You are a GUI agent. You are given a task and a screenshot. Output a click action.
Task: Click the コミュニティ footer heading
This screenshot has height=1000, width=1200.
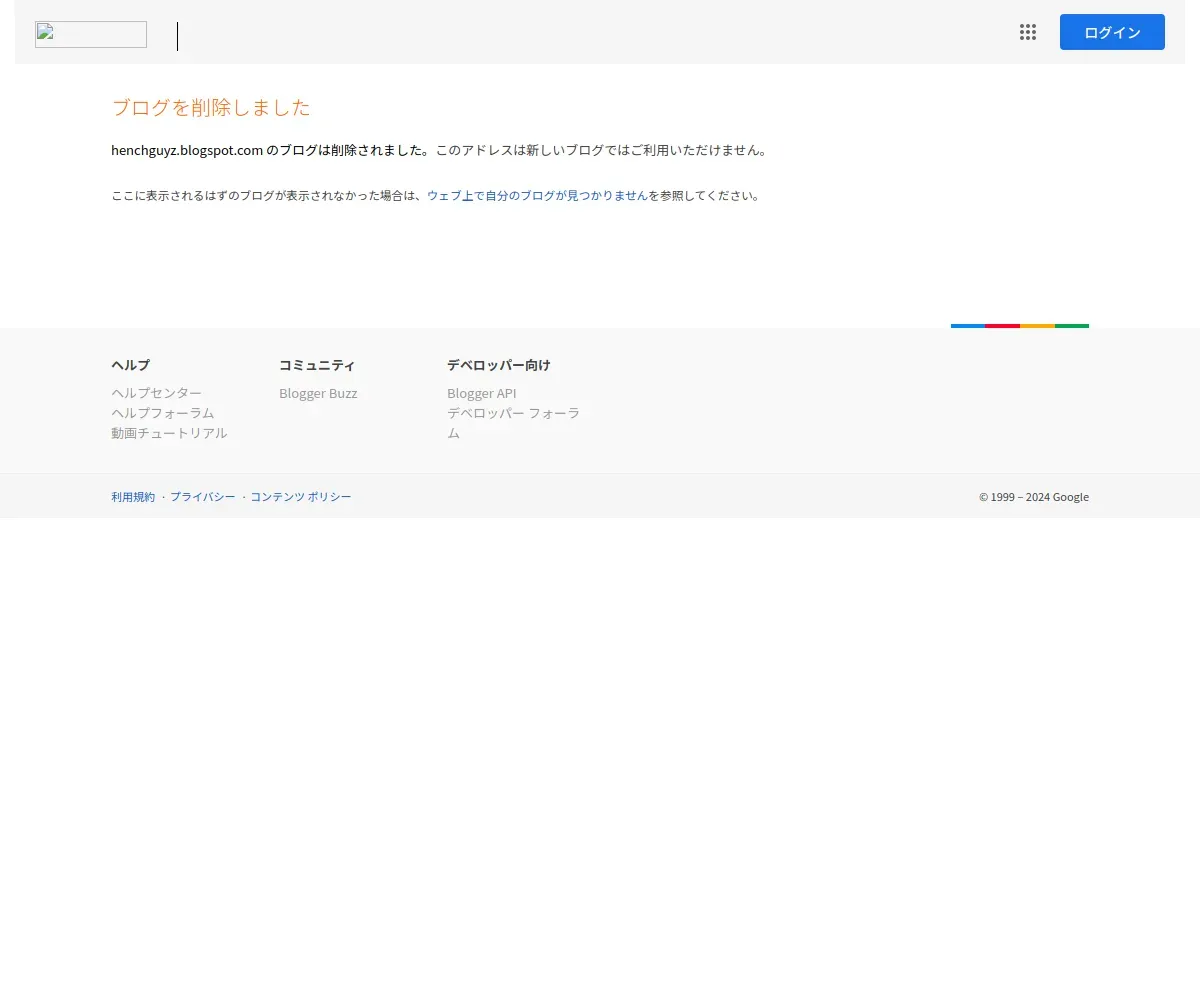tap(317, 365)
